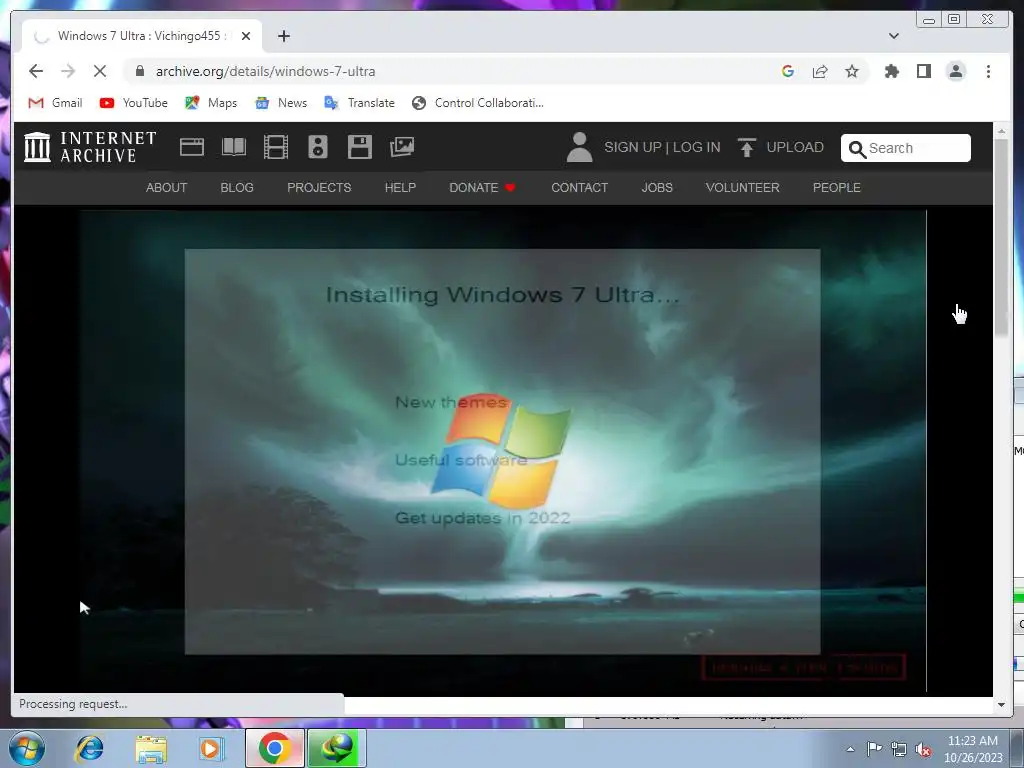Open the Windows Start button
The height and width of the screenshot is (768, 1024).
(x=27, y=748)
